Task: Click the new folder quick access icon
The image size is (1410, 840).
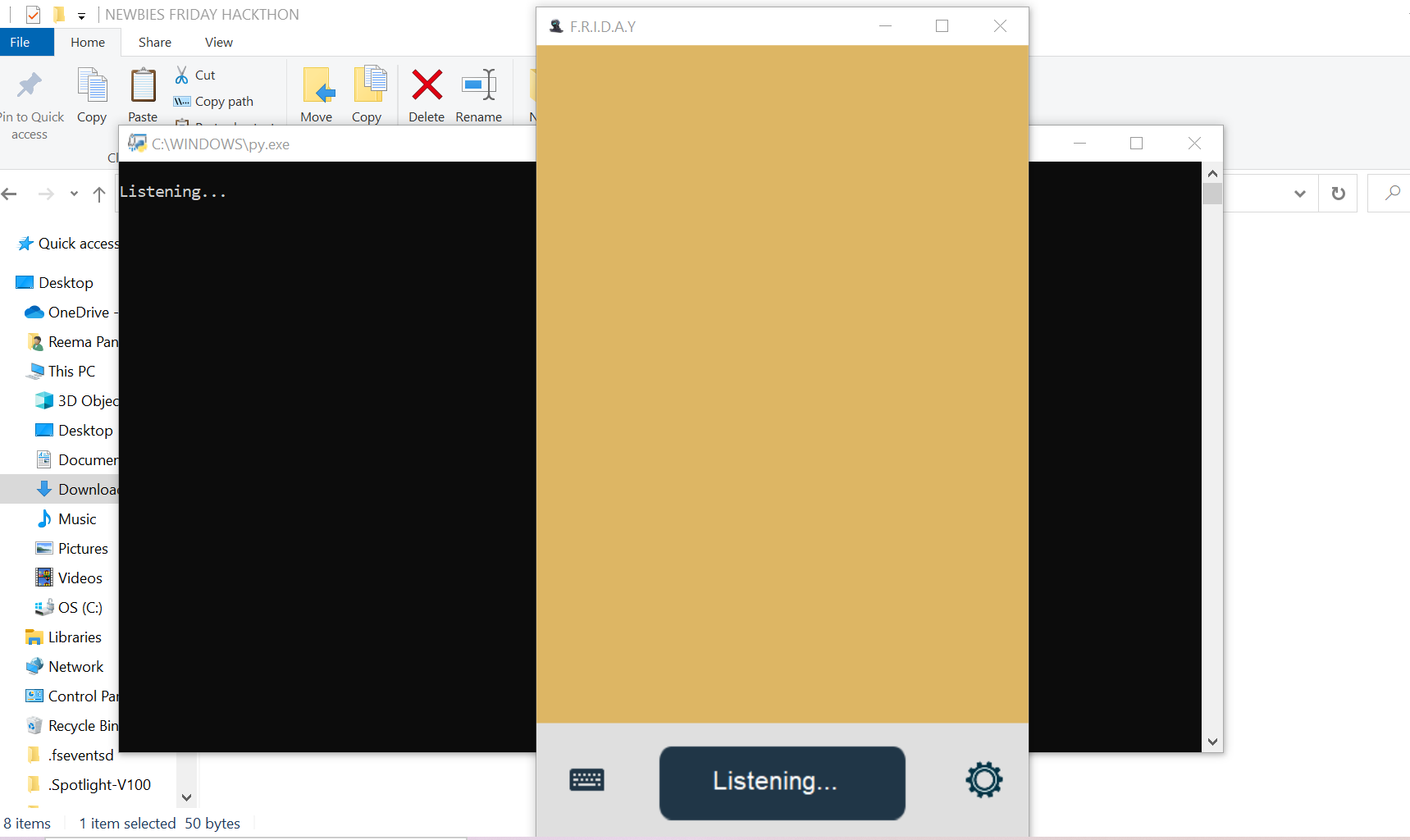Action: pyautogui.click(x=58, y=15)
